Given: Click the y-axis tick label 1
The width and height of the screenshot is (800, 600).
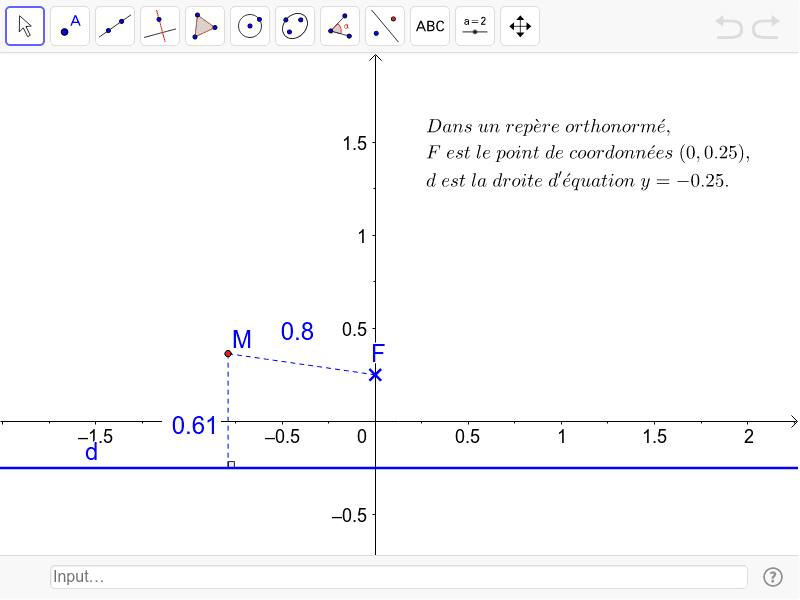Looking at the screenshot, I should coord(362,237).
